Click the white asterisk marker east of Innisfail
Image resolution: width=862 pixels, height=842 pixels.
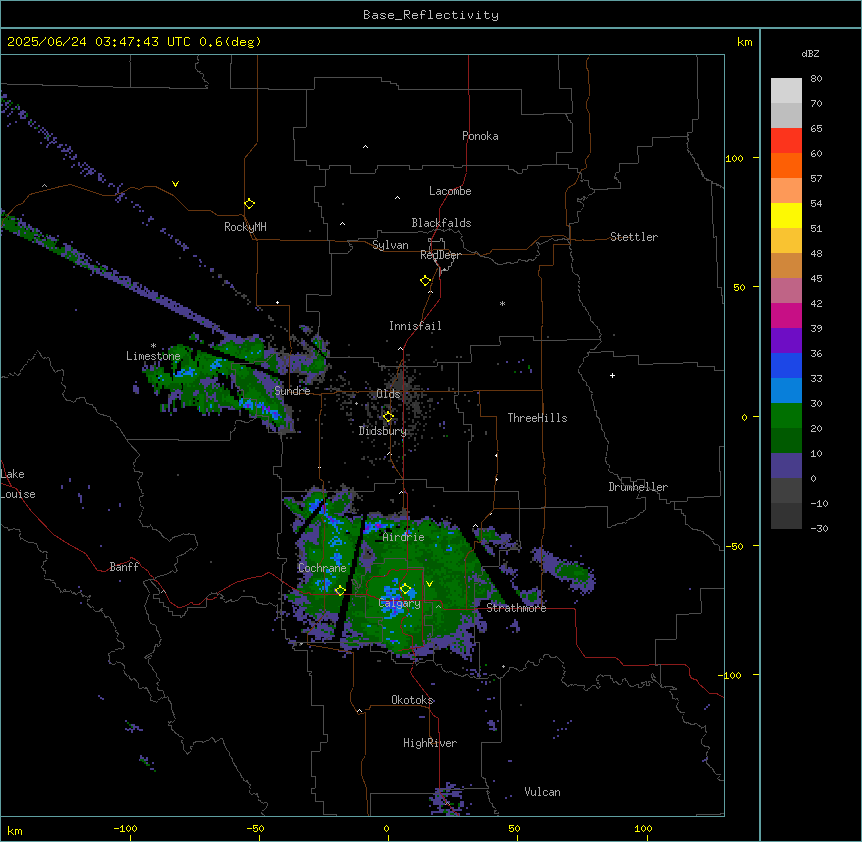click(502, 303)
